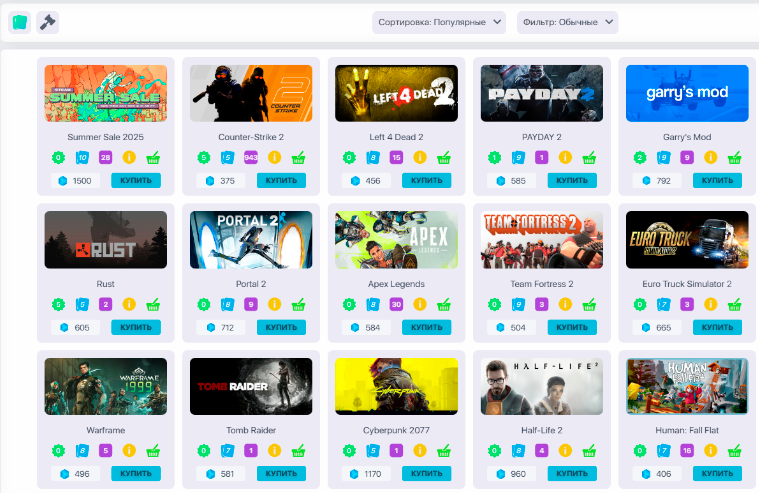Open the Фильтр: Обычные dropdown
The image size is (759, 493).
click(567, 22)
